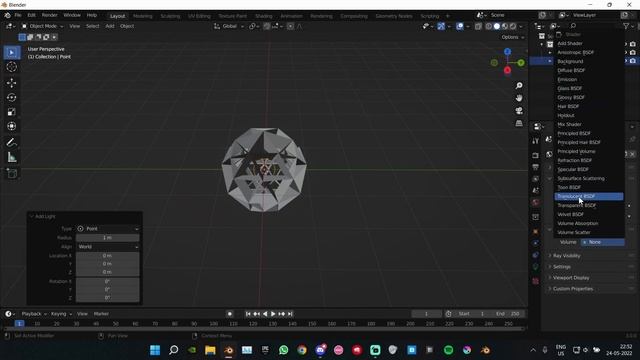Viewport: 640px width, 360px height.
Task: Expand the Settings panel
Action: (562, 267)
